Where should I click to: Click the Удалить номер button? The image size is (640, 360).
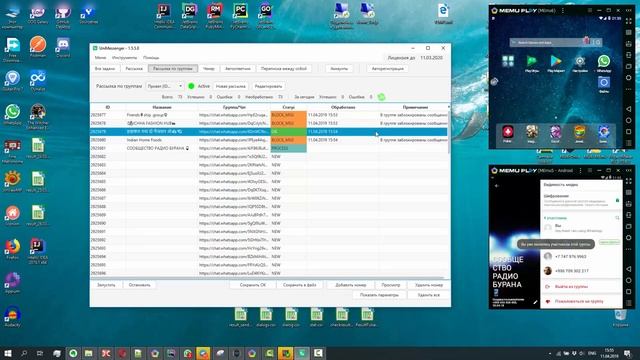(x=429, y=285)
